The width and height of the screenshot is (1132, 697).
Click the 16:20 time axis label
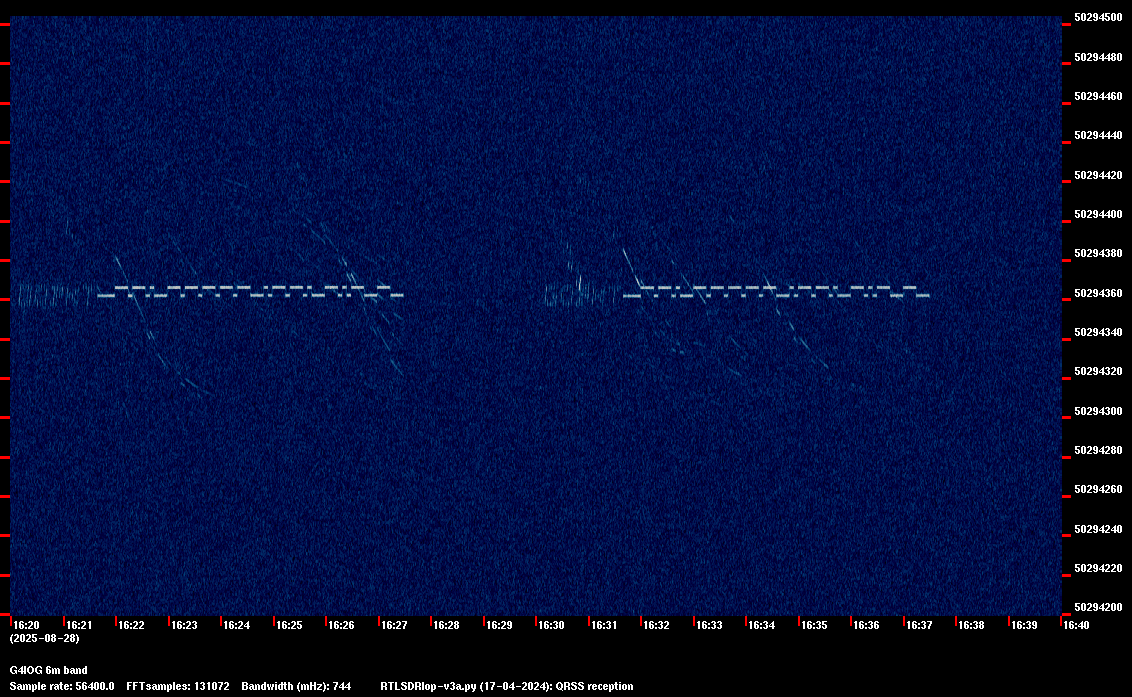tap(26, 625)
